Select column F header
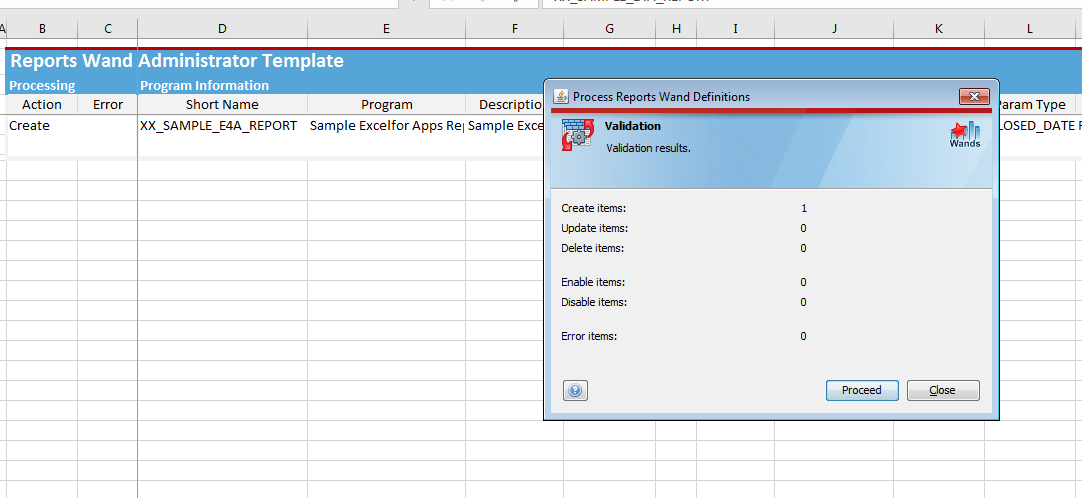 point(515,28)
